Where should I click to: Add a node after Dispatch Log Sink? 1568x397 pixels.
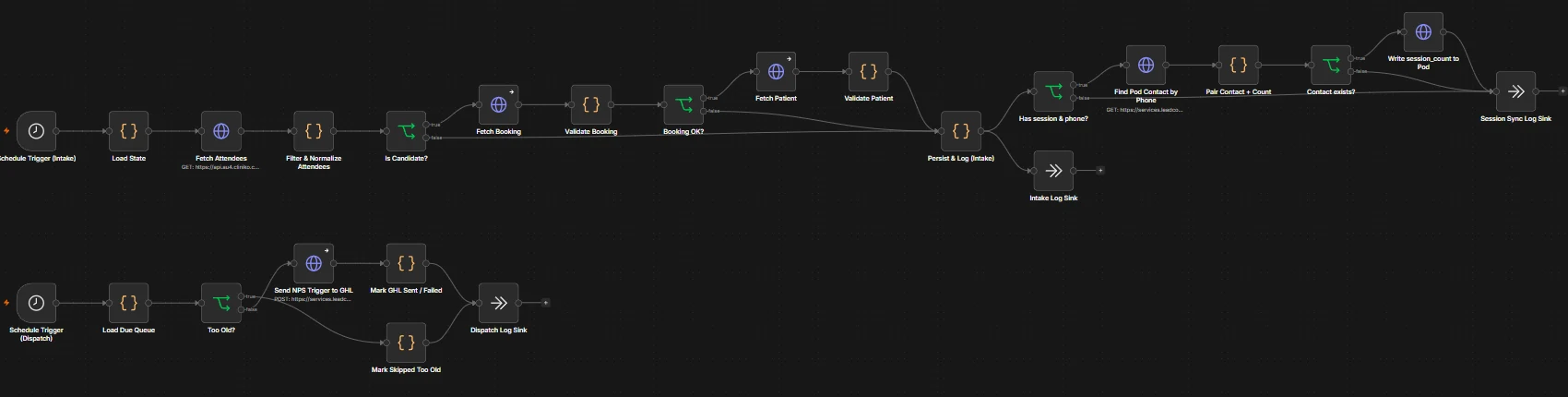[x=545, y=303]
